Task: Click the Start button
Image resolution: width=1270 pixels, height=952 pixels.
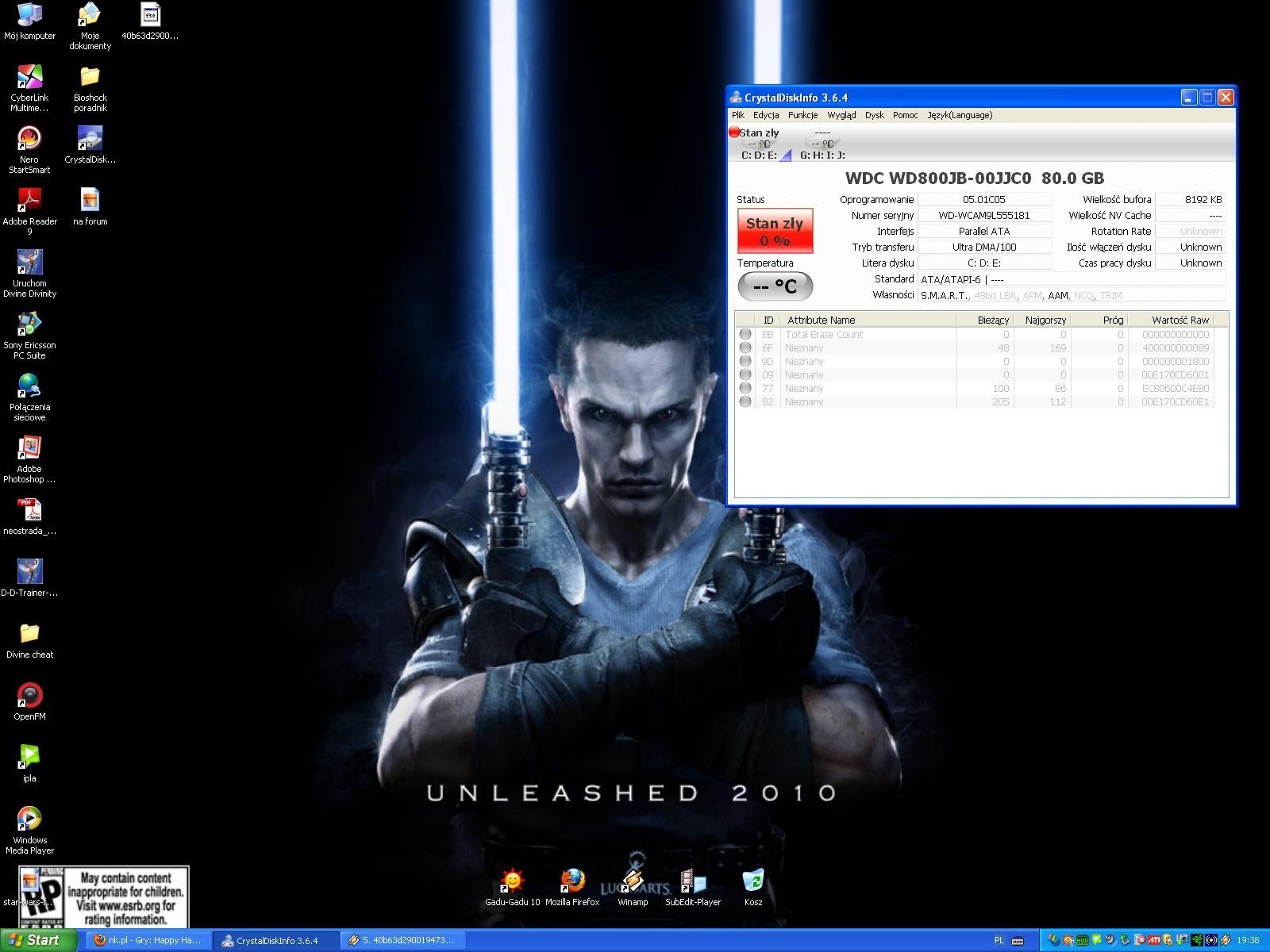Action: [x=38, y=940]
